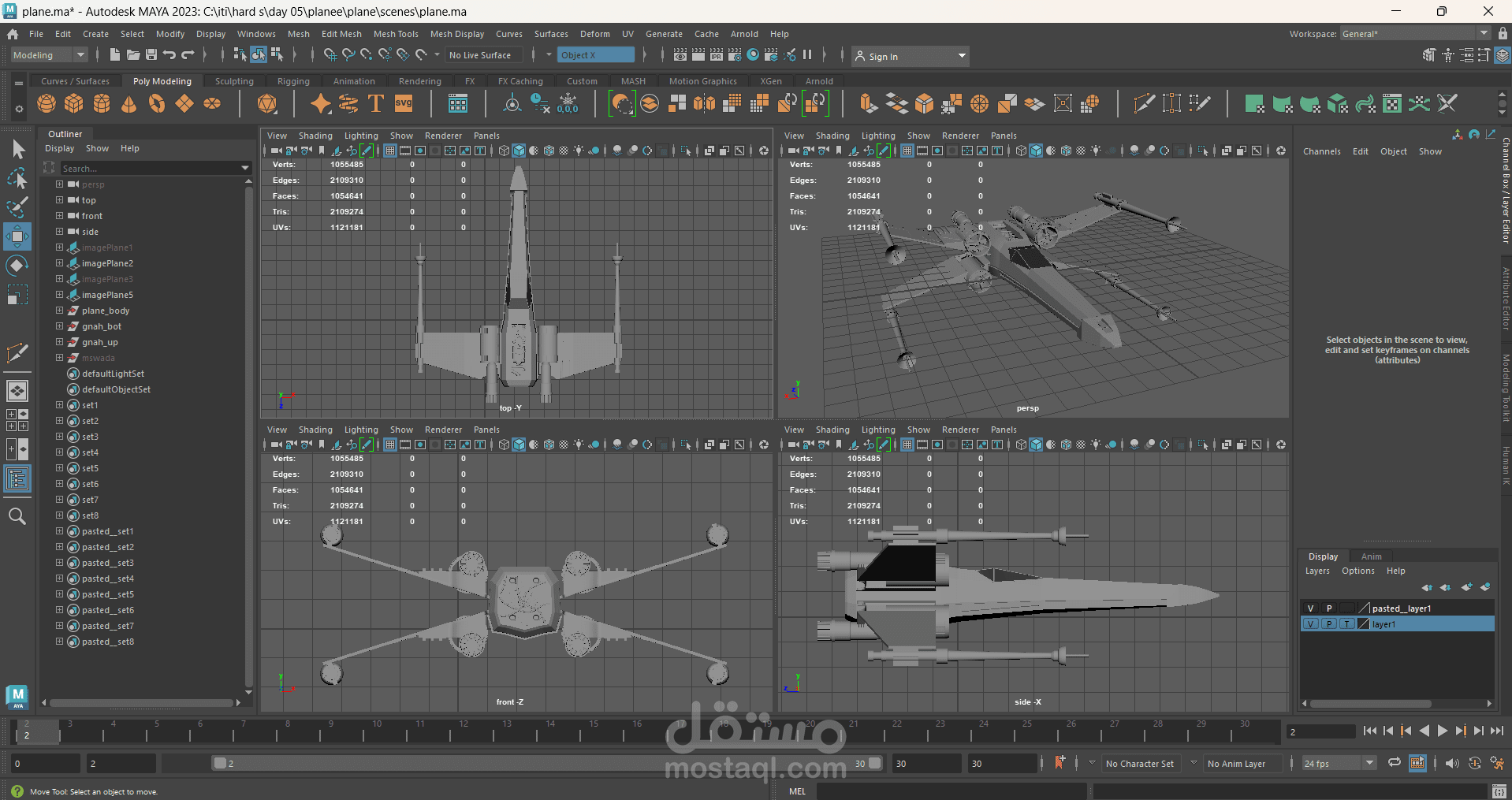
Task: Open the 24 fps frame rate dropdown
Action: tap(1338, 763)
